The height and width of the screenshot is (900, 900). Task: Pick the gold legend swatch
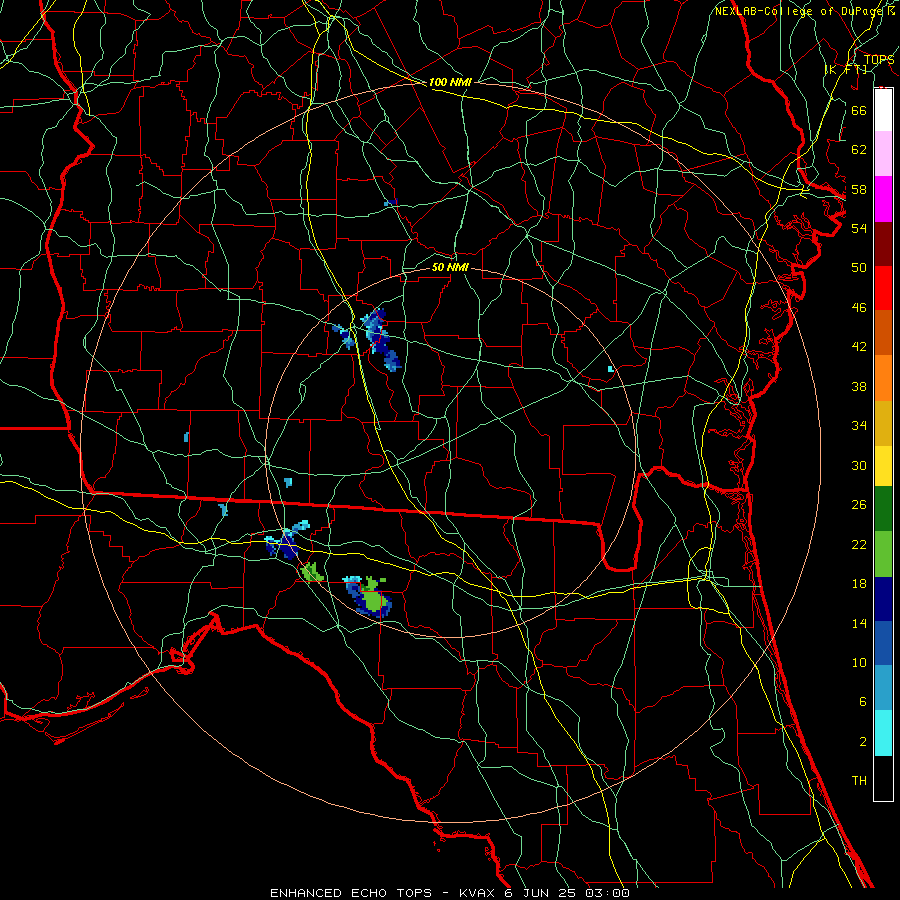coord(883,423)
